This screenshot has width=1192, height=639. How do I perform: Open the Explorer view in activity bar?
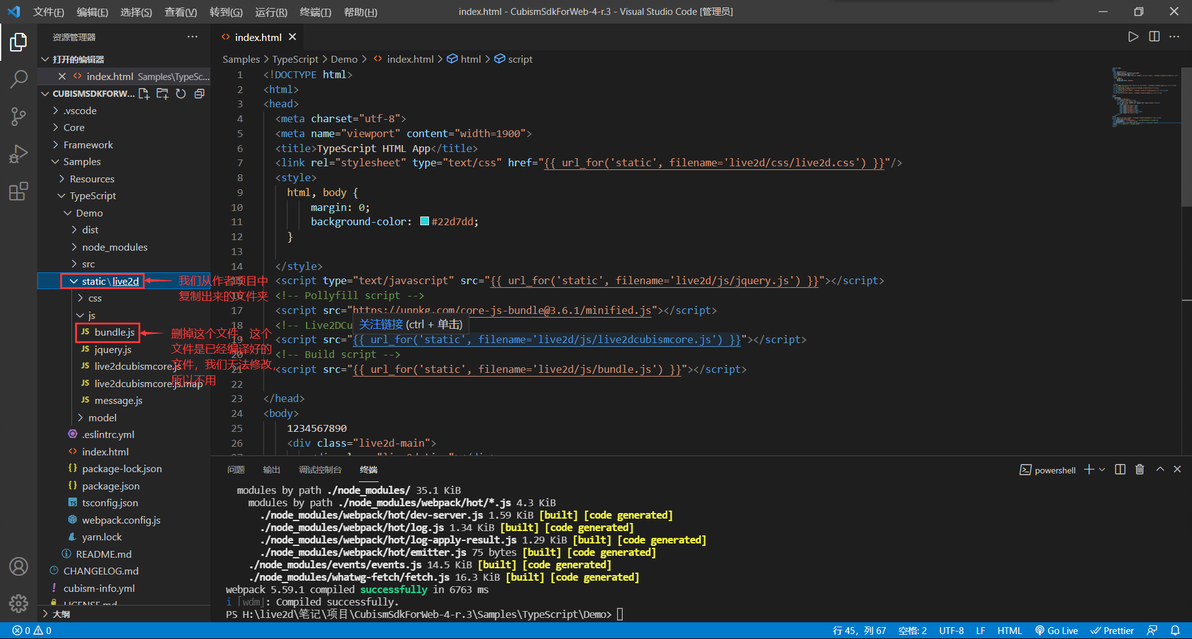18,42
